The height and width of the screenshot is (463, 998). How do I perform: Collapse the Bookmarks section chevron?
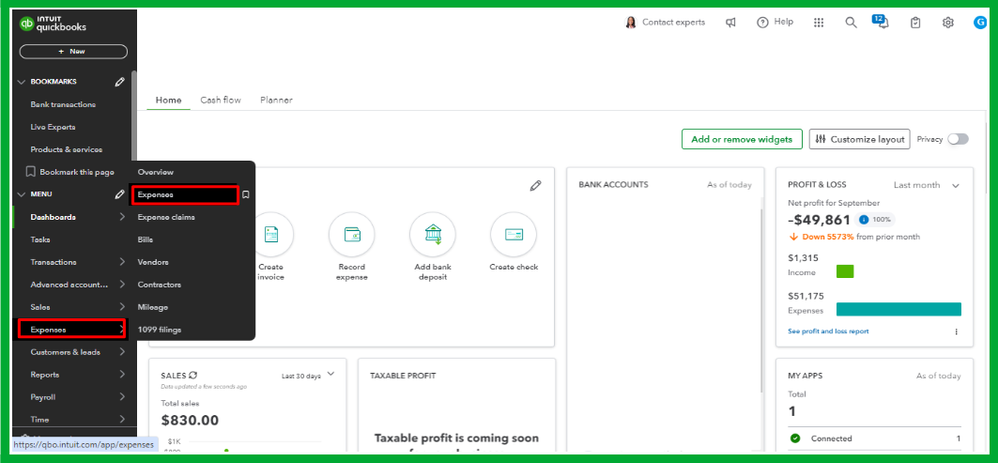click(x=21, y=82)
